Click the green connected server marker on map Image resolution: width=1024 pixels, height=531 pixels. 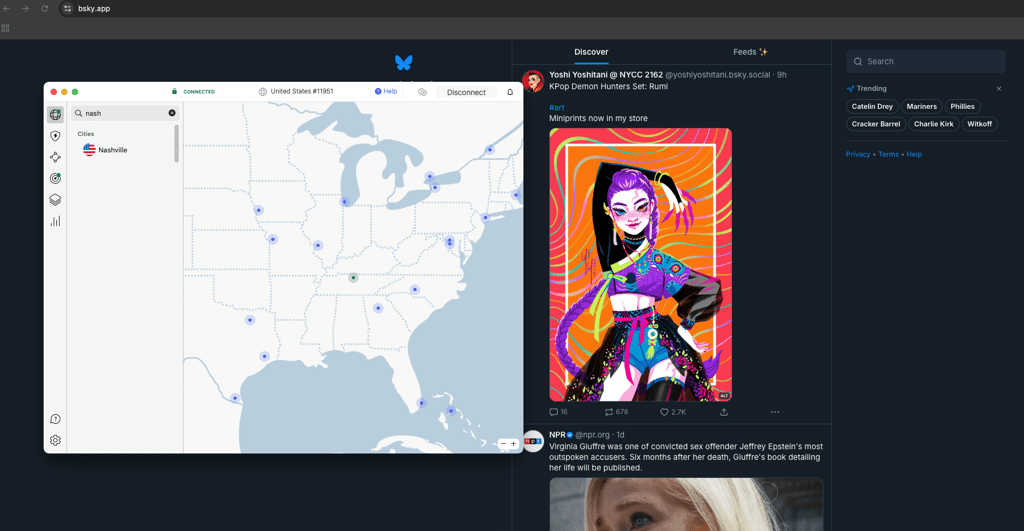click(x=353, y=278)
